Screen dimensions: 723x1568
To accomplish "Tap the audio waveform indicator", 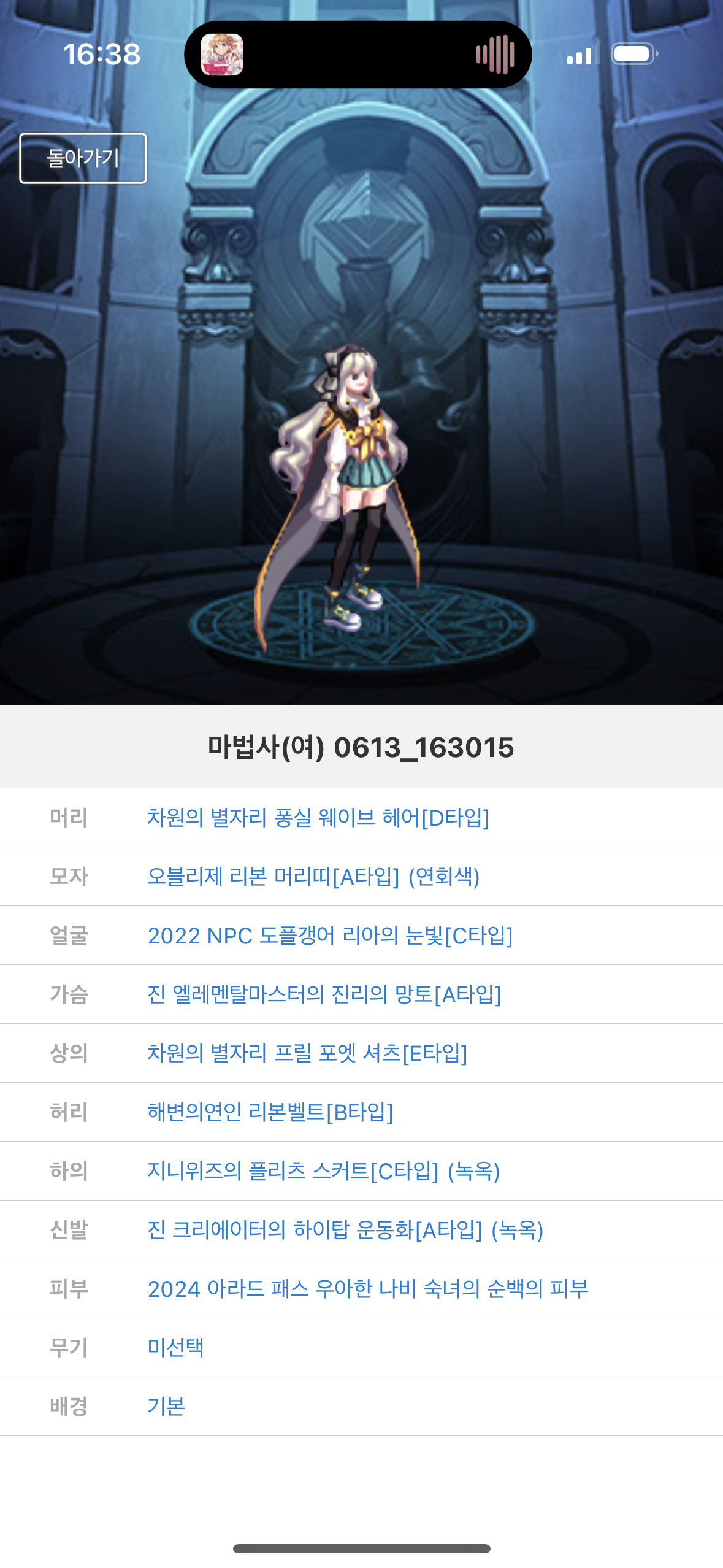I will pos(495,55).
